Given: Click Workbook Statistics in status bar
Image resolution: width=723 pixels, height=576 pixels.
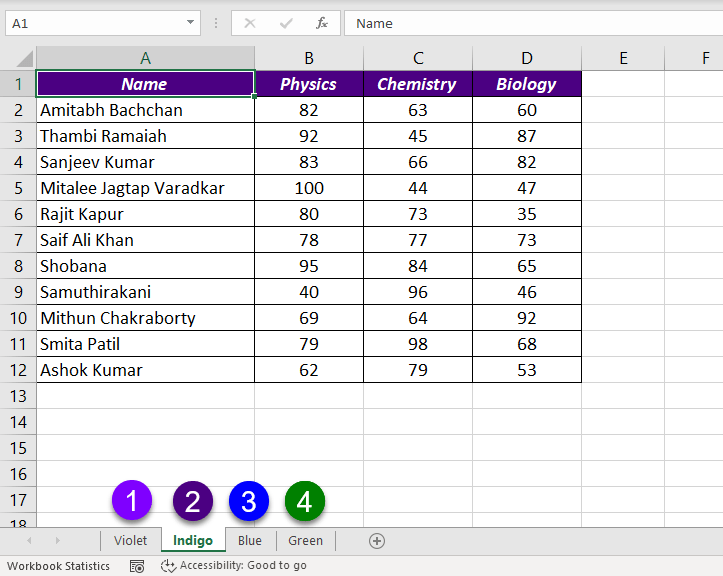Looking at the screenshot, I should 59,566.
